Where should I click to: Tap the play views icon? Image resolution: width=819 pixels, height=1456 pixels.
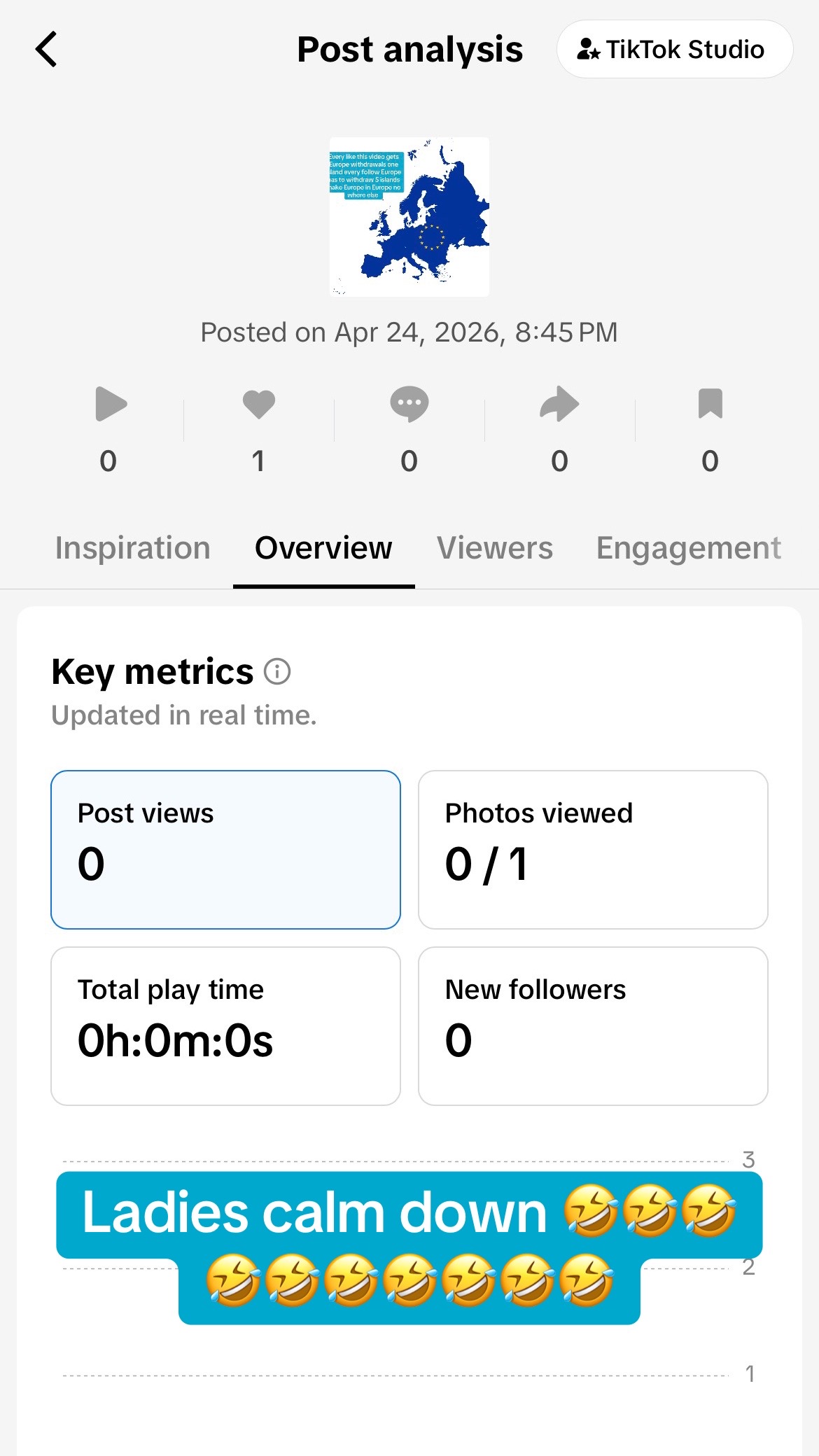pyautogui.click(x=111, y=404)
